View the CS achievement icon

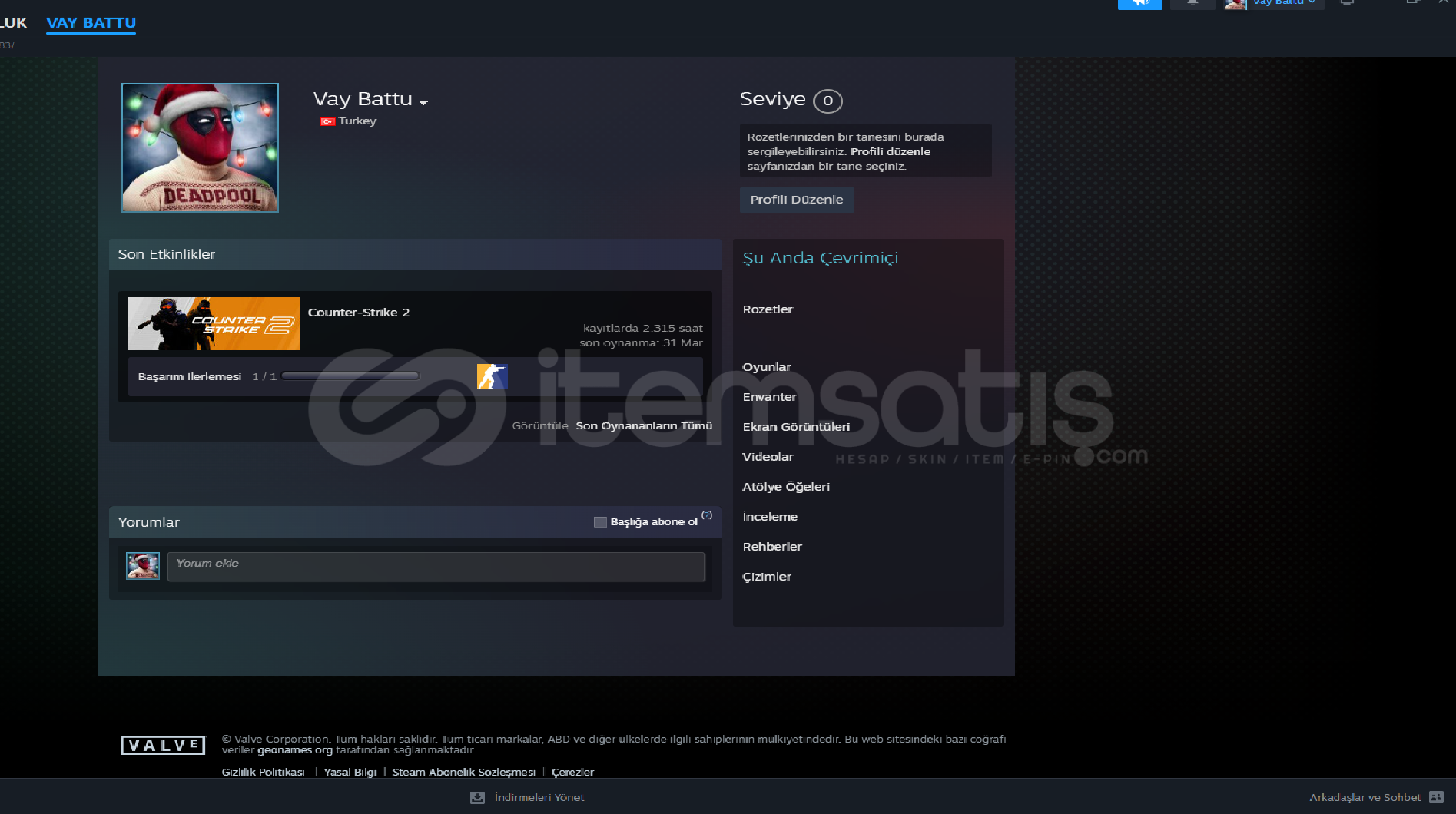(493, 376)
